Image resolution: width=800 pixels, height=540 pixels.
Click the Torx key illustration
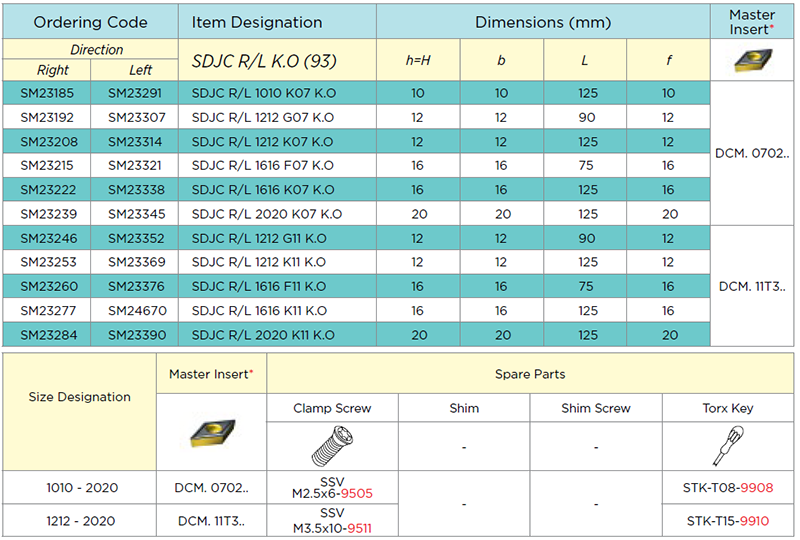tap(728, 446)
